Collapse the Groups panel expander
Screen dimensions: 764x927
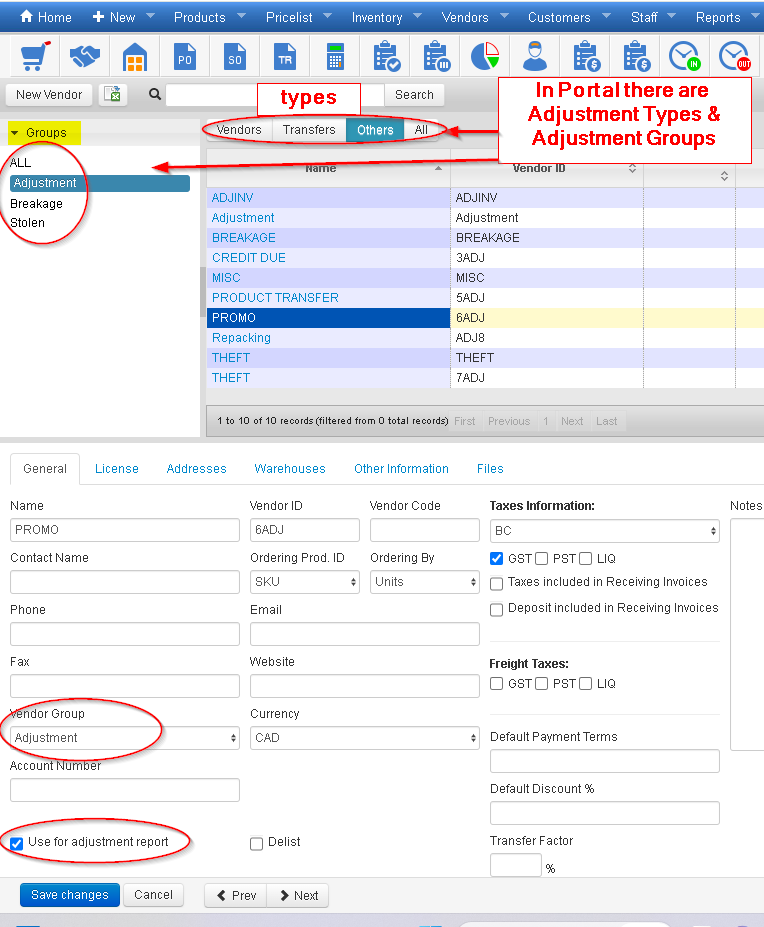pyautogui.click(x=15, y=133)
